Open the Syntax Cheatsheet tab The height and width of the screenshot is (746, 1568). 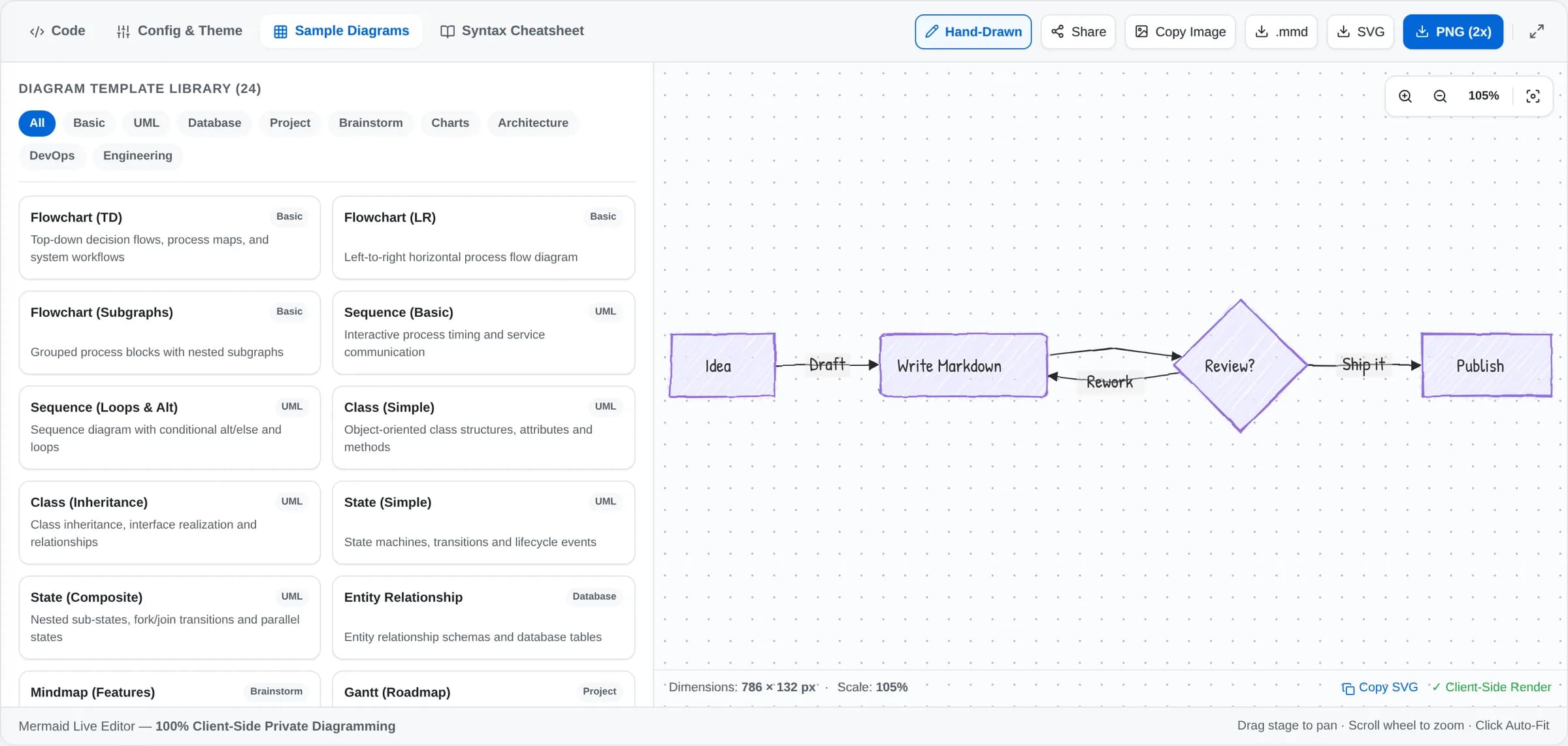tap(512, 31)
